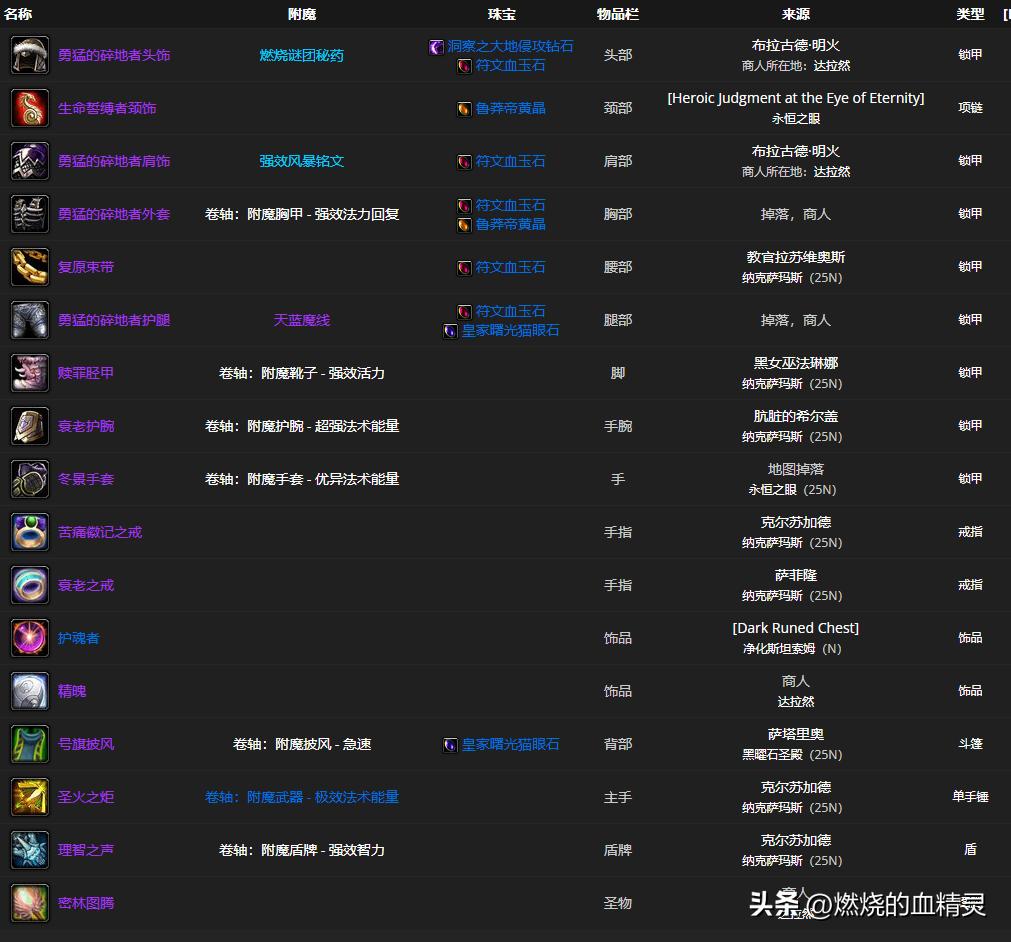Select the 生命誓缚者颈饰 necklace icon
The height and width of the screenshot is (942, 1011).
(x=29, y=107)
